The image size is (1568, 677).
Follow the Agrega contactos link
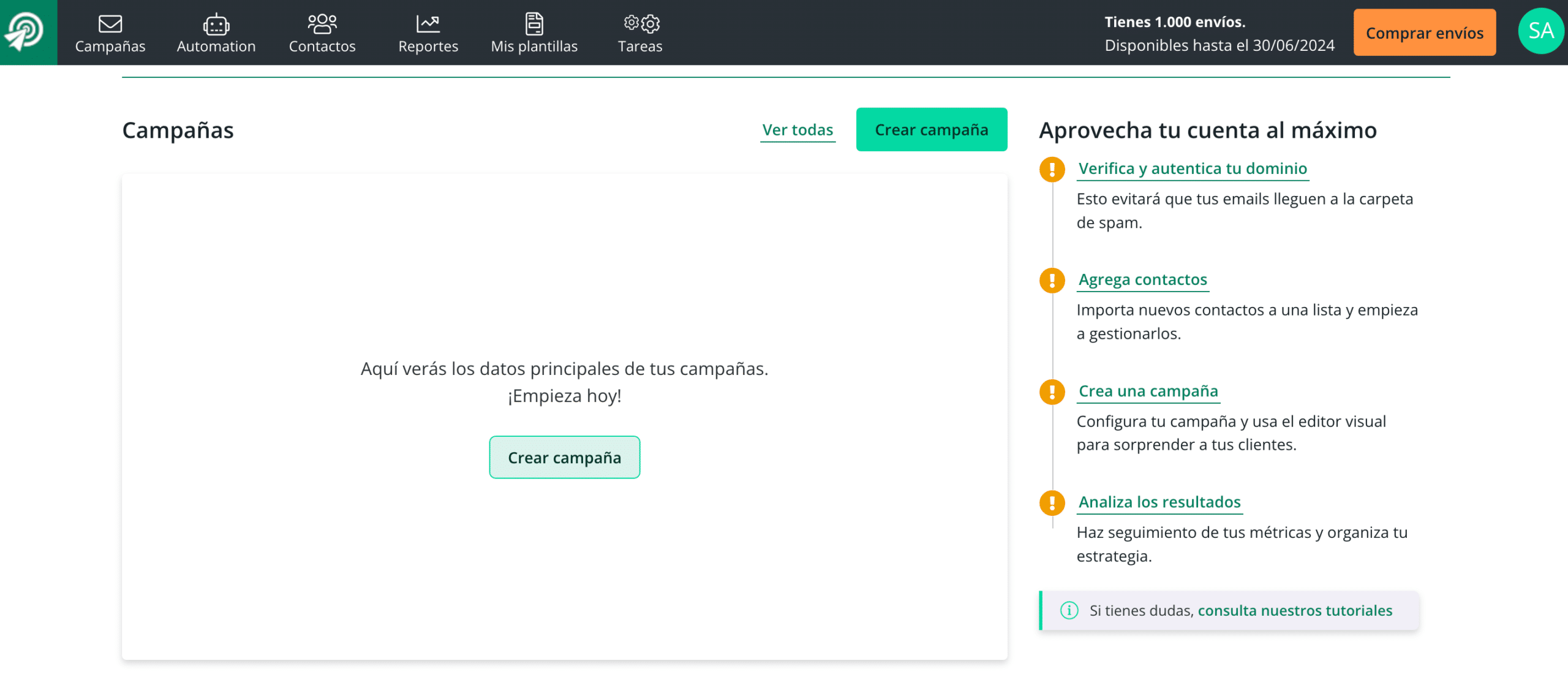click(1142, 279)
